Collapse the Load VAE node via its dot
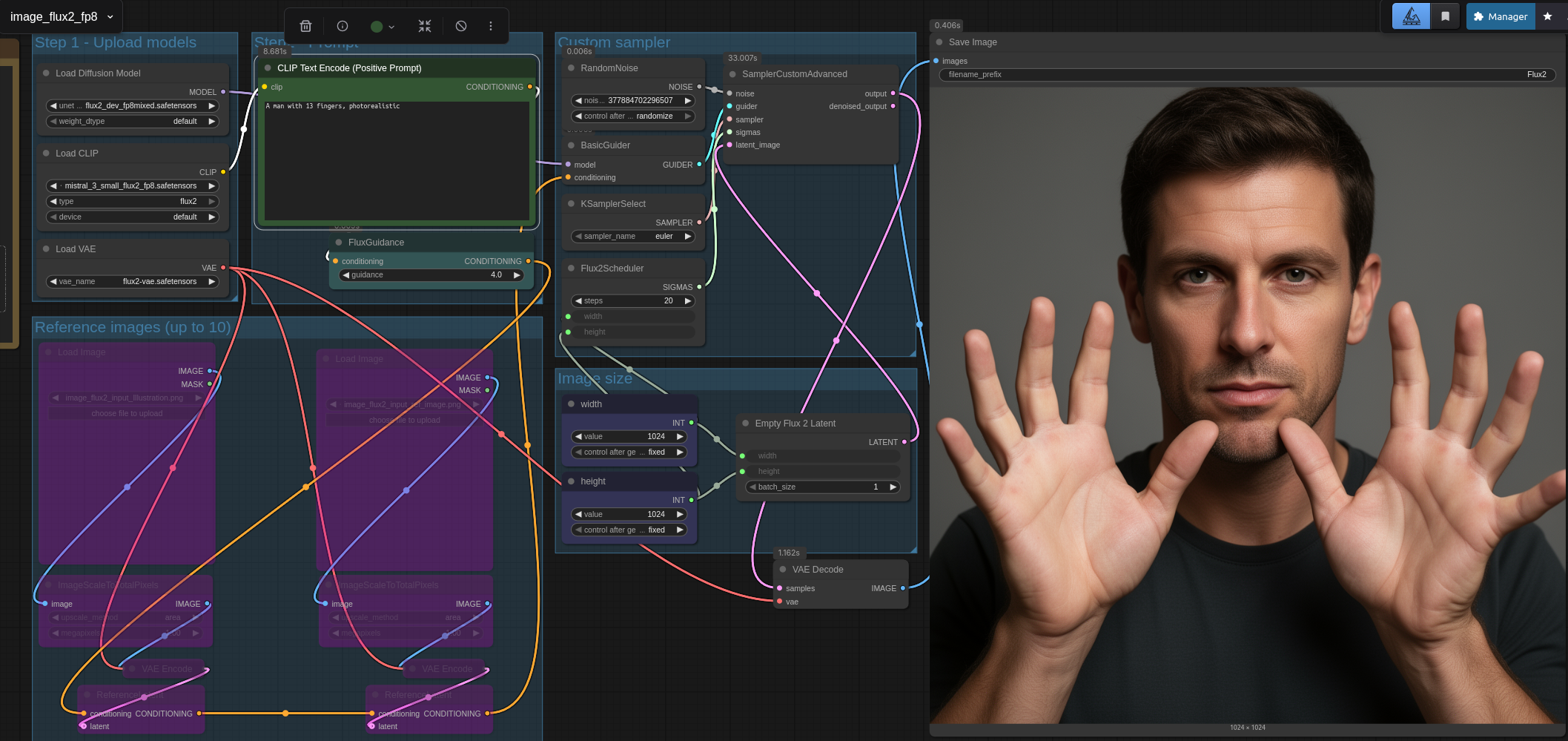This screenshot has width=1568, height=741. pos(46,249)
